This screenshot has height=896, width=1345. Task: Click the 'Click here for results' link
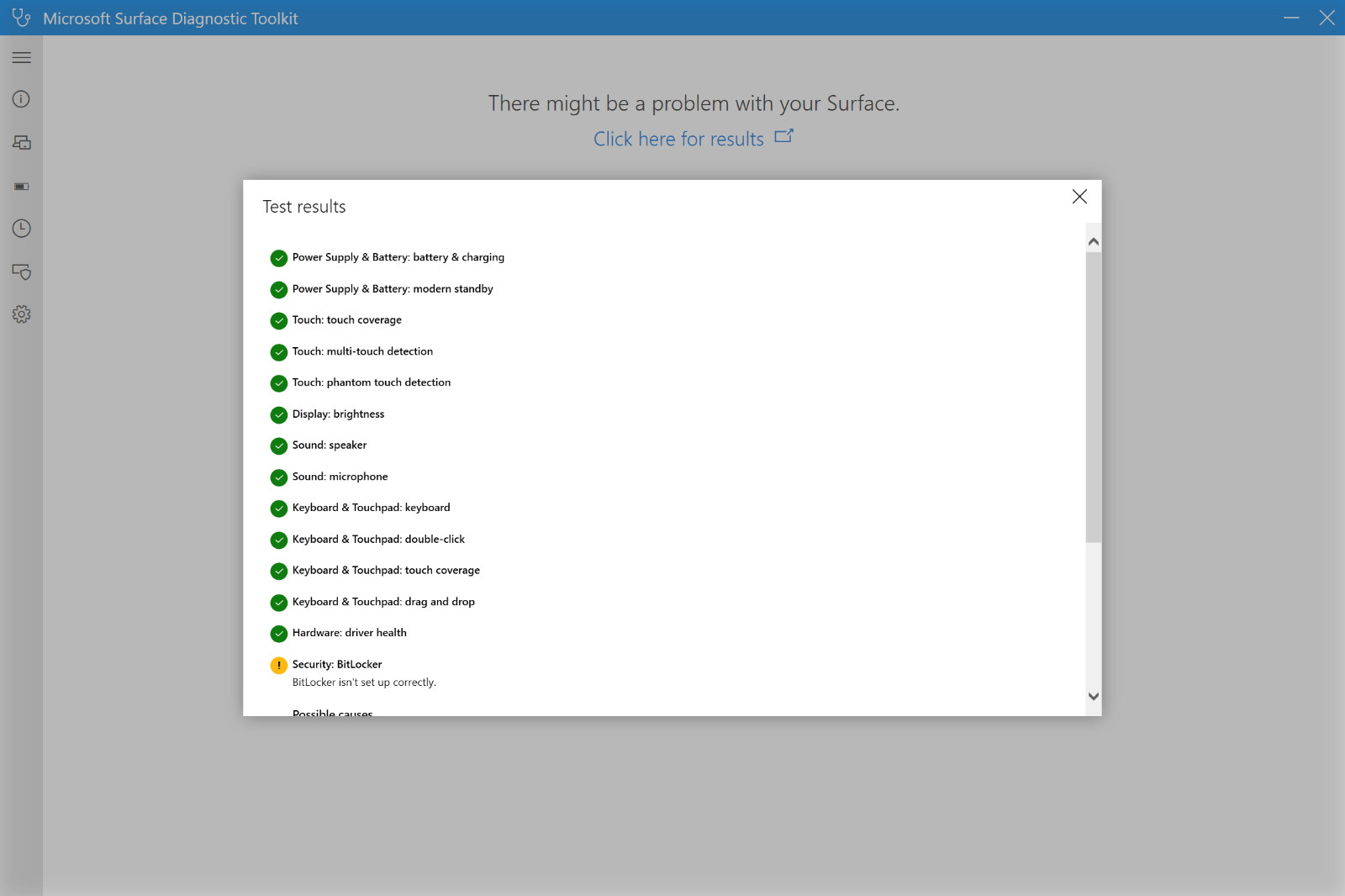coord(678,139)
